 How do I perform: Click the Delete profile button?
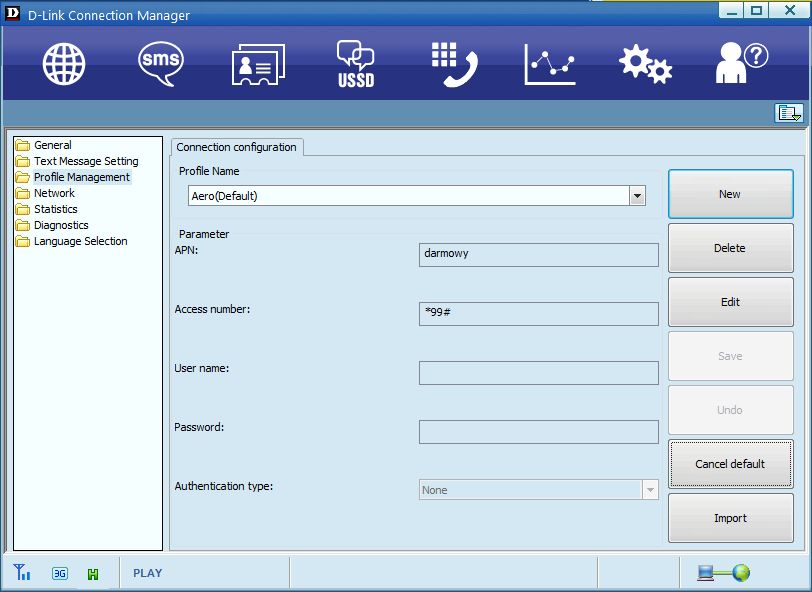(731, 248)
